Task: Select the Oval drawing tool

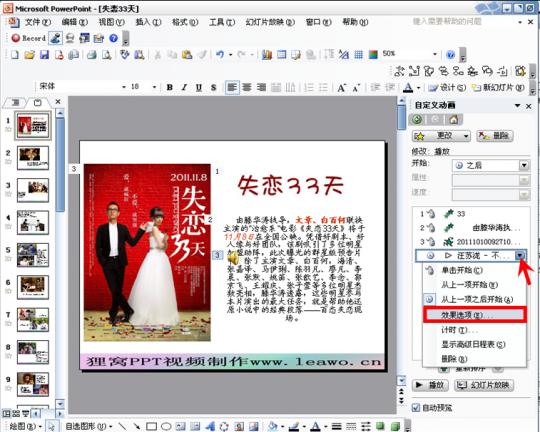Action: [x=166, y=426]
